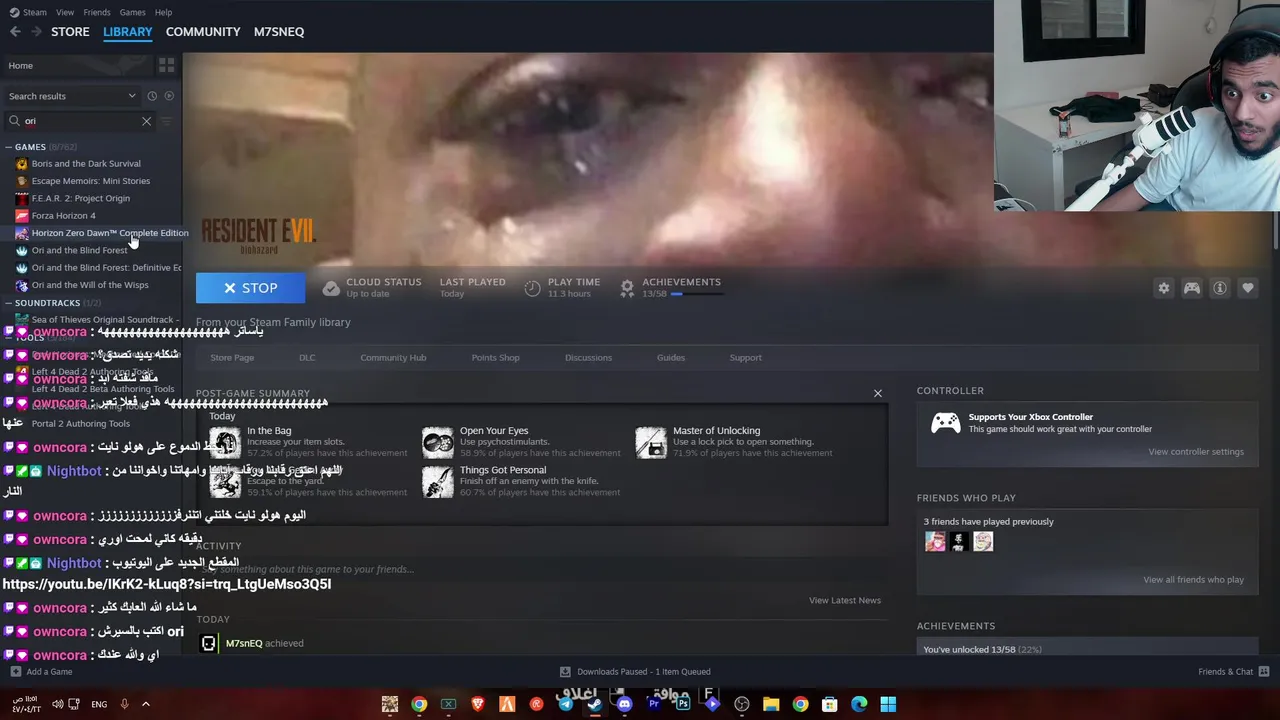Open the Community Hub tab
1280x720 pixels.
[393, 358]
